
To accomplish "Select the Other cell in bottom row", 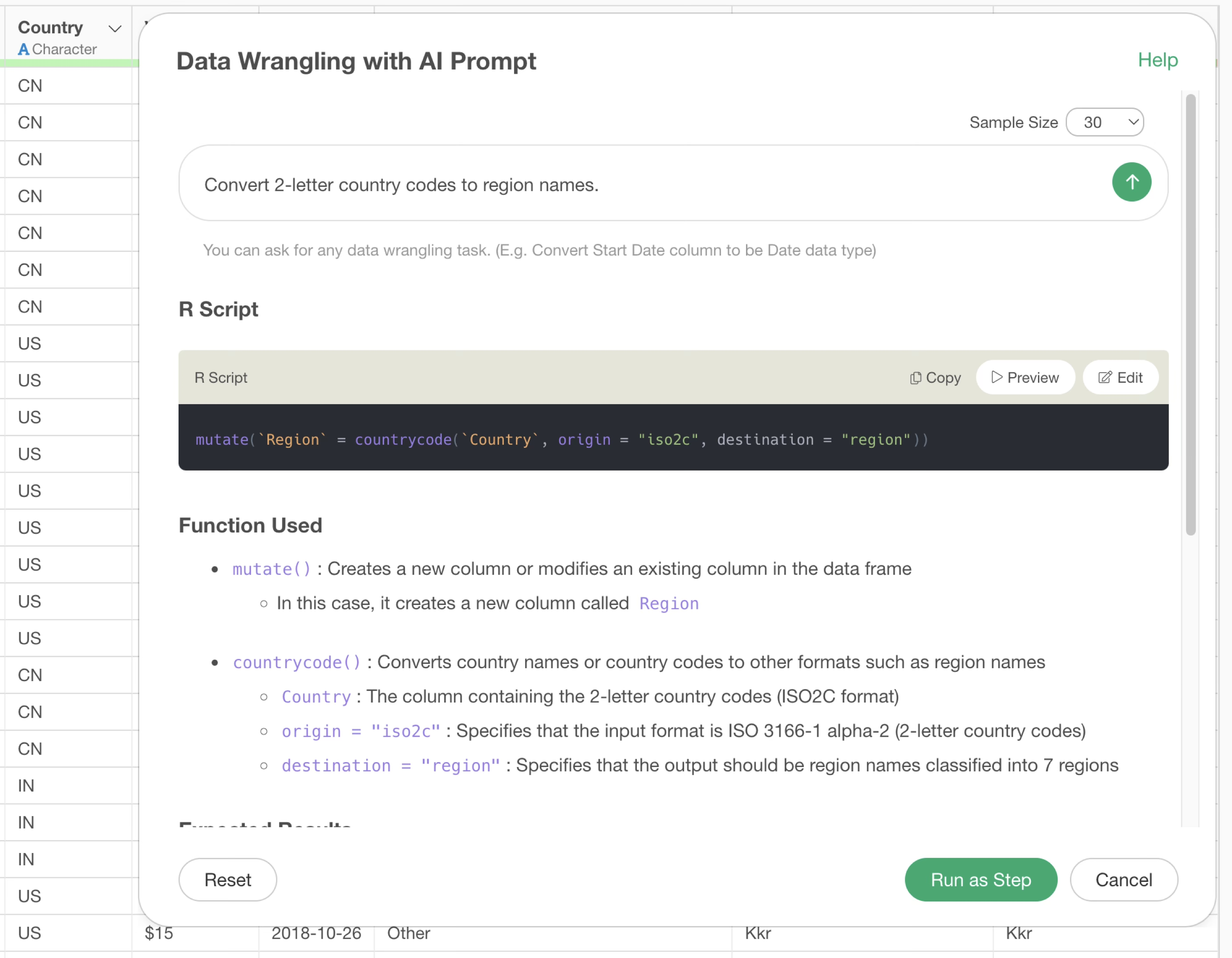I will [x=409, y=933].
